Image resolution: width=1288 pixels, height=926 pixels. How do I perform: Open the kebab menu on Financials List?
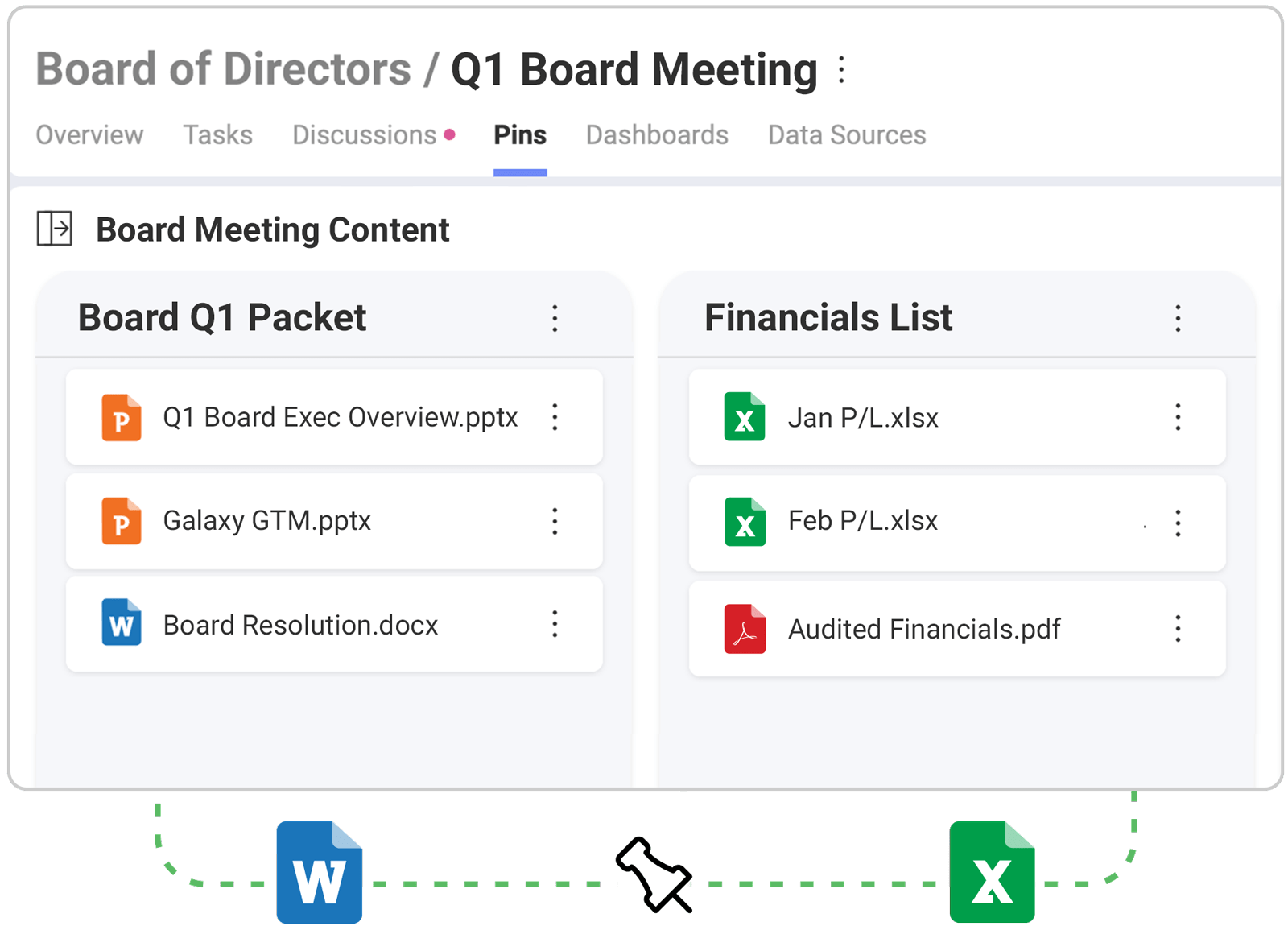(1177, 319)
